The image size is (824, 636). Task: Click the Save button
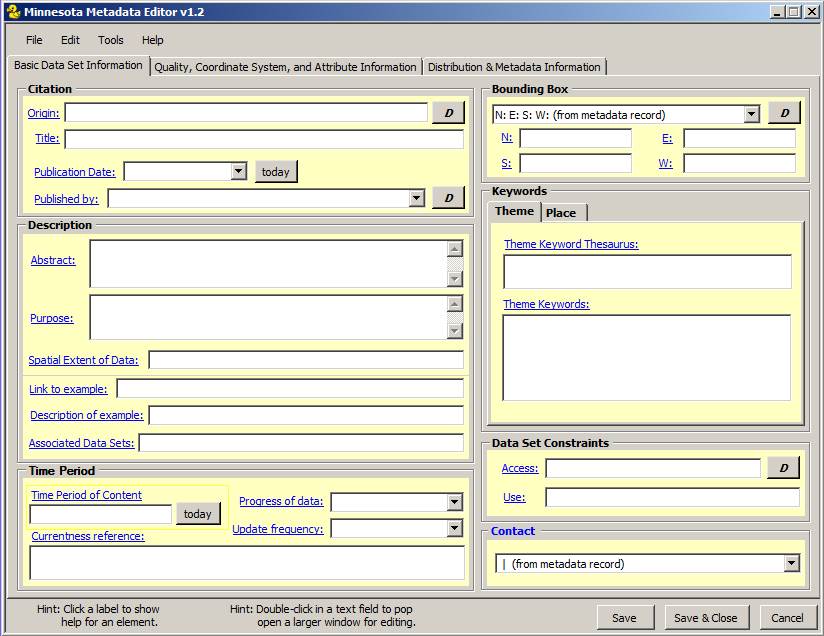(x=624, y=618)
